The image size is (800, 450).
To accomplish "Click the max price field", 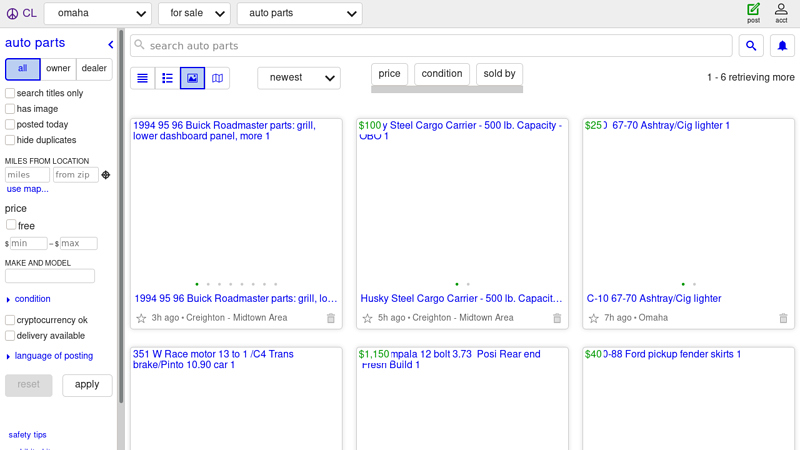I will [79, 243].
